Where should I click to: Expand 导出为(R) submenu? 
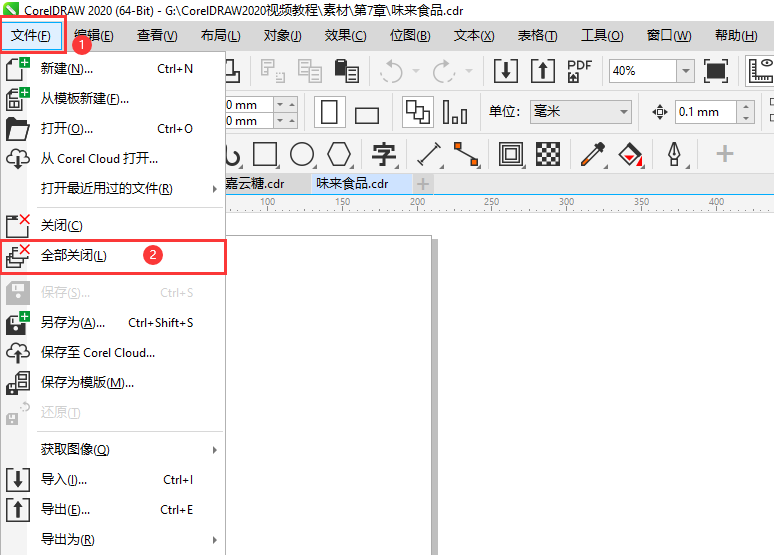click(x=113, y=540)
